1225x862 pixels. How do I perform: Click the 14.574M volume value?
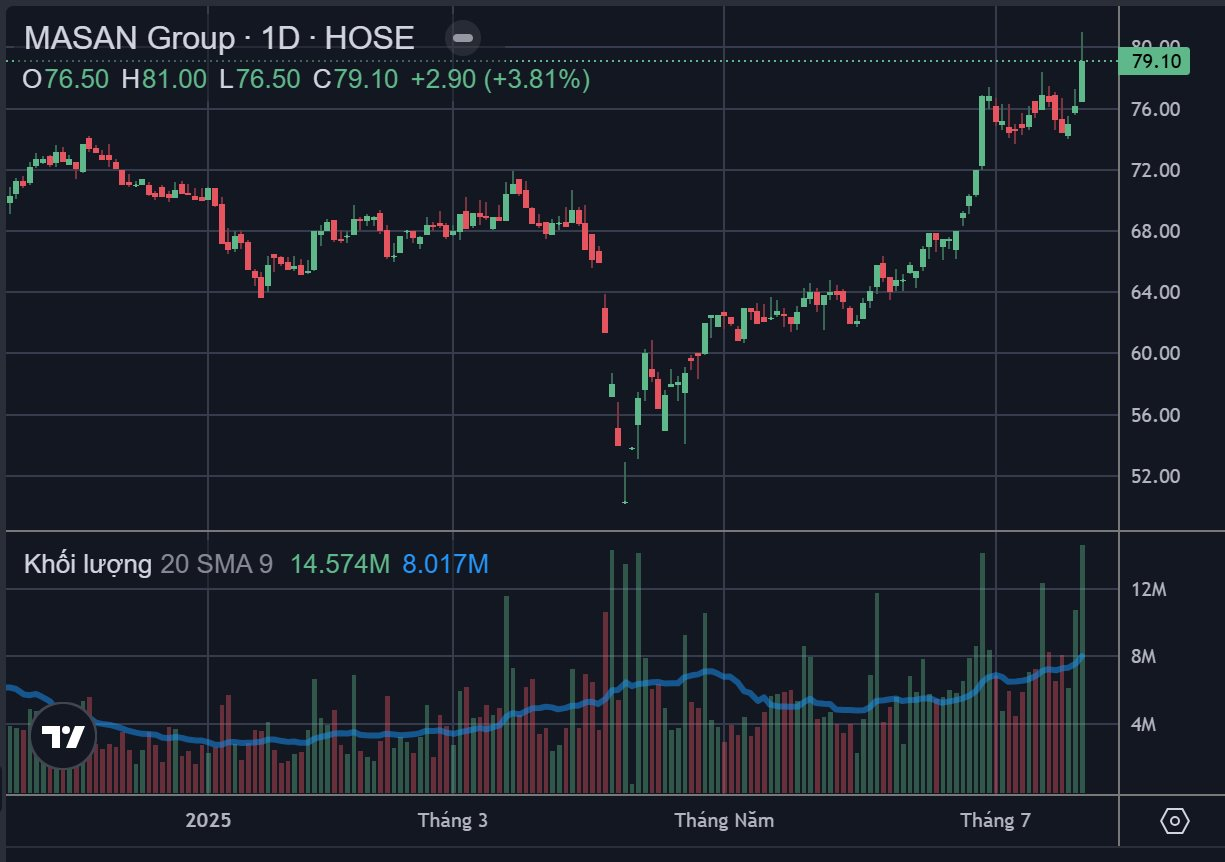pos(339,564)
